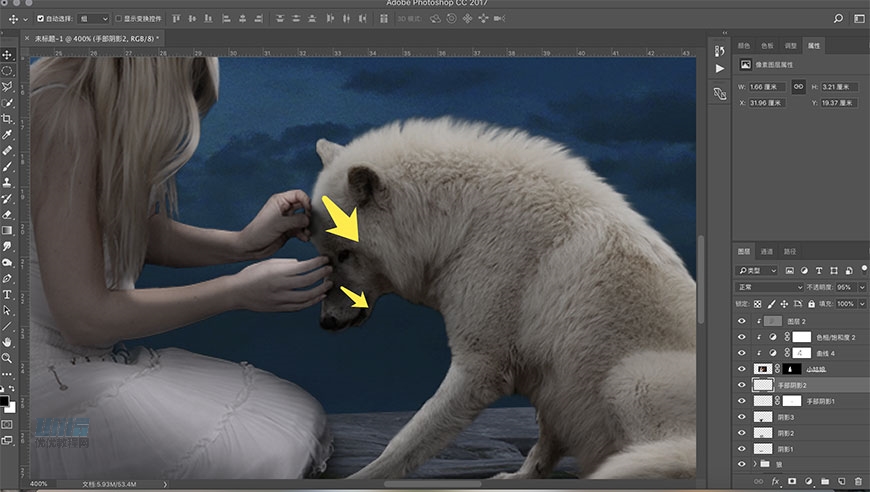Hide the 色相/饱和度 2 layer
The width and height of the screenshot is (870, 492).
pyautogui.click(x=742, y=337)
